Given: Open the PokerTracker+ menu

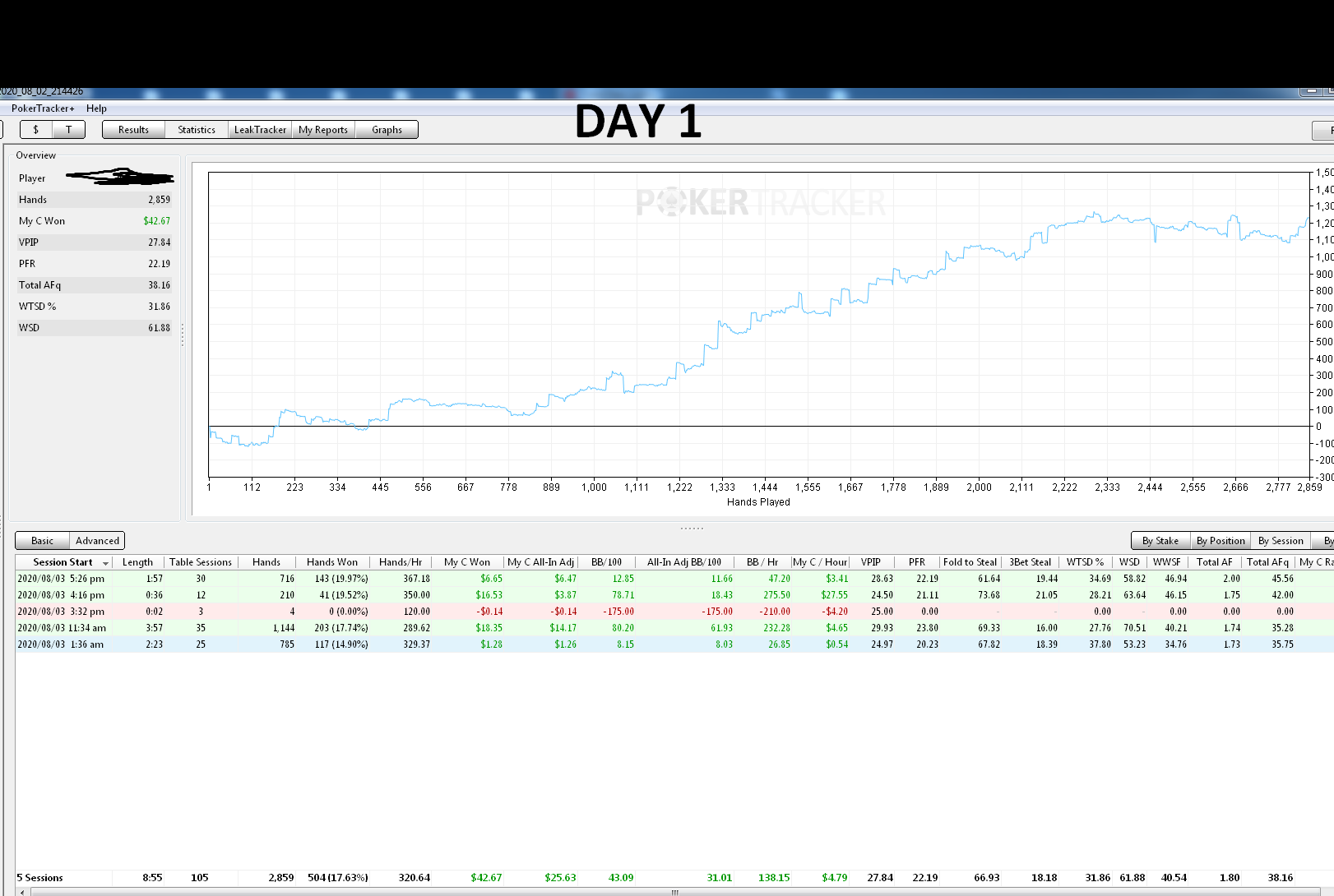Looking at the screenshot, I should click(x=43, y=109).
